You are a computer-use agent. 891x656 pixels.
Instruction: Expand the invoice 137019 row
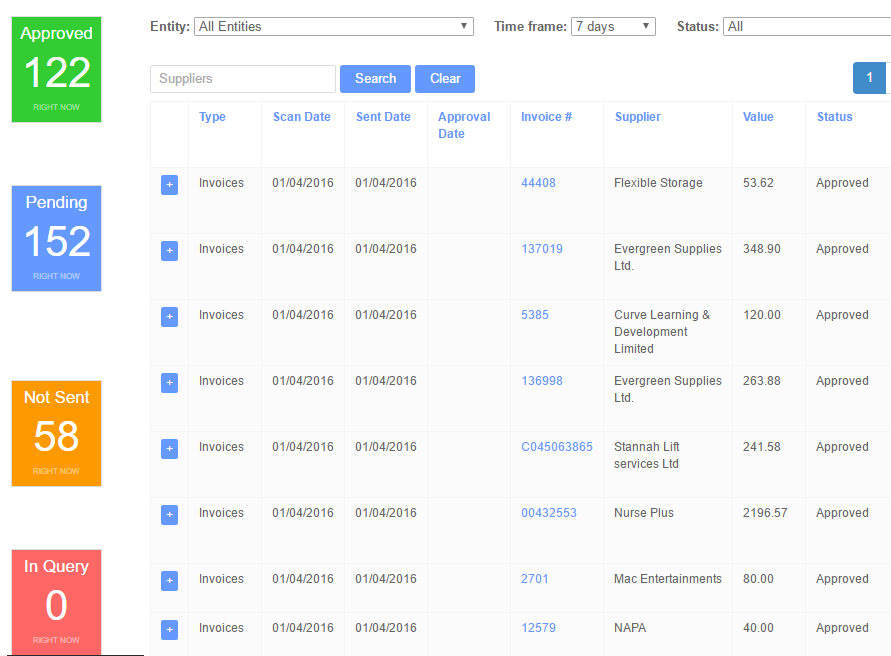point(169,250)
